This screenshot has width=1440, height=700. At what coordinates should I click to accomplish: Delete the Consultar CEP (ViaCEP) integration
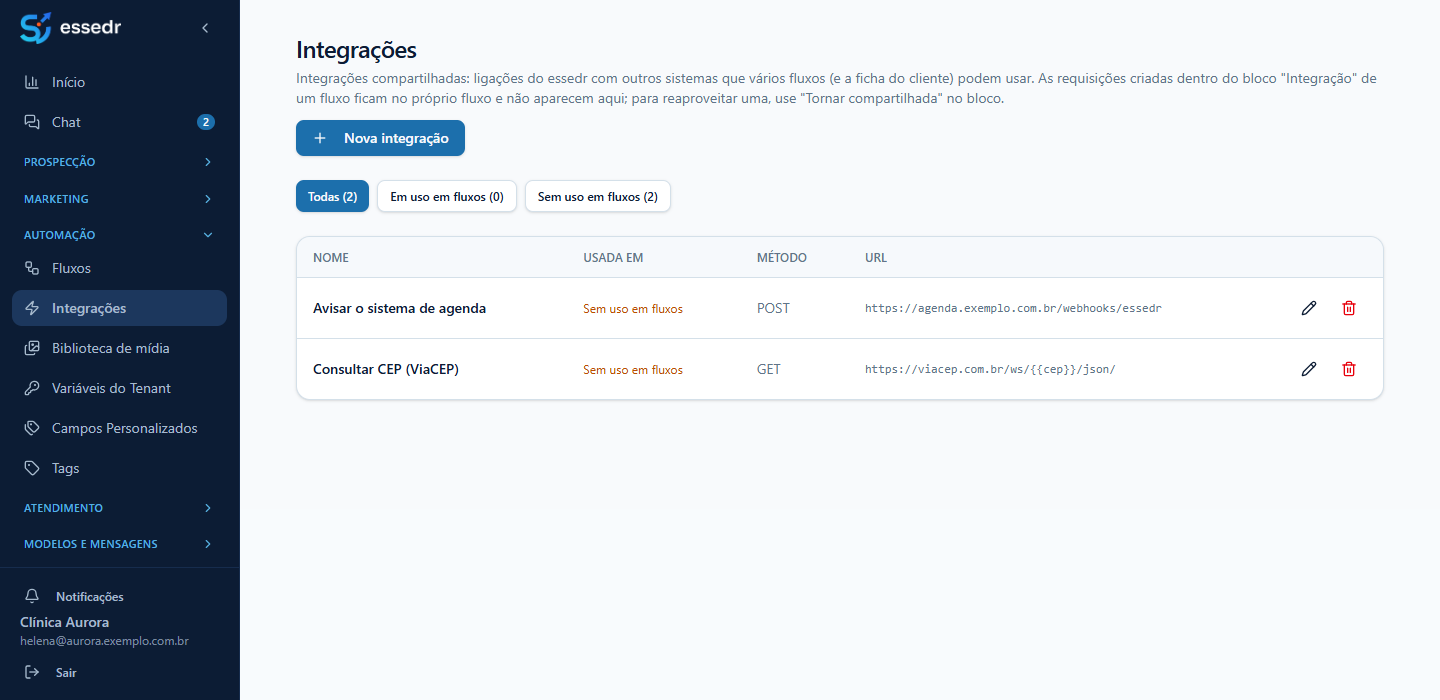(x=1349, y=369)
